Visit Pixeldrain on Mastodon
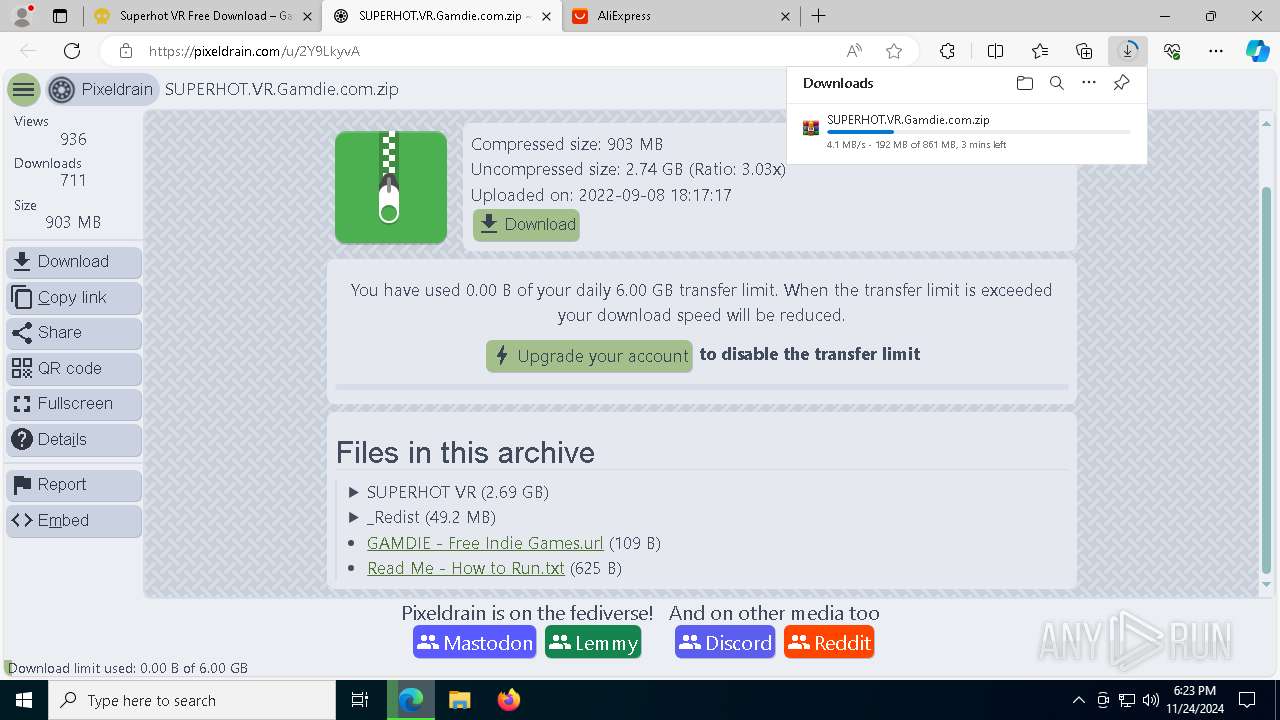This screenshot has width=1280, height=720. [x=474, y=643]
